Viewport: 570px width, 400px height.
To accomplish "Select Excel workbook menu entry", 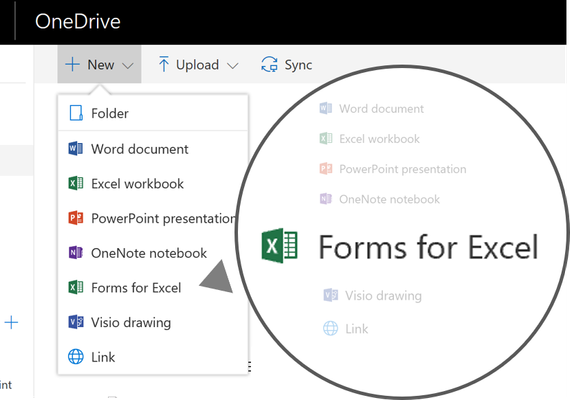I will pyautogui.click(x=153, y=184).
